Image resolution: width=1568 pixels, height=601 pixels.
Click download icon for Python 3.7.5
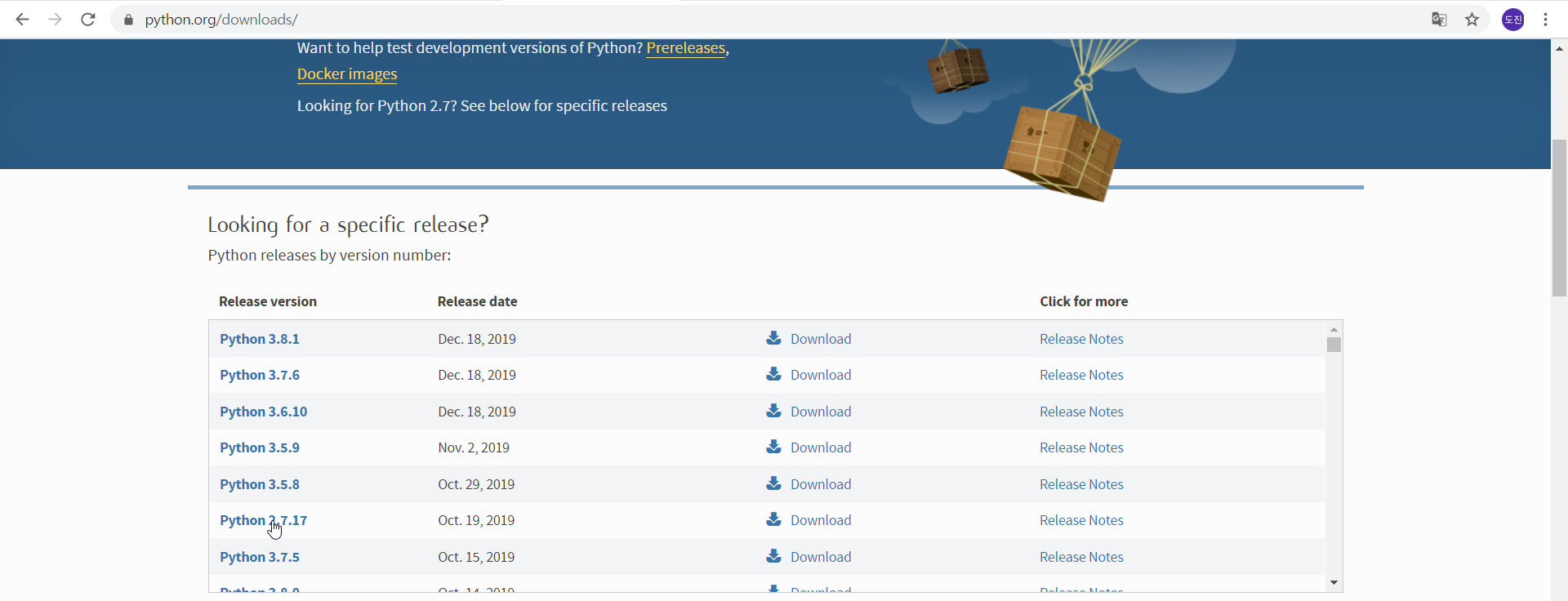pyautogui.click(x=773, y=556)
